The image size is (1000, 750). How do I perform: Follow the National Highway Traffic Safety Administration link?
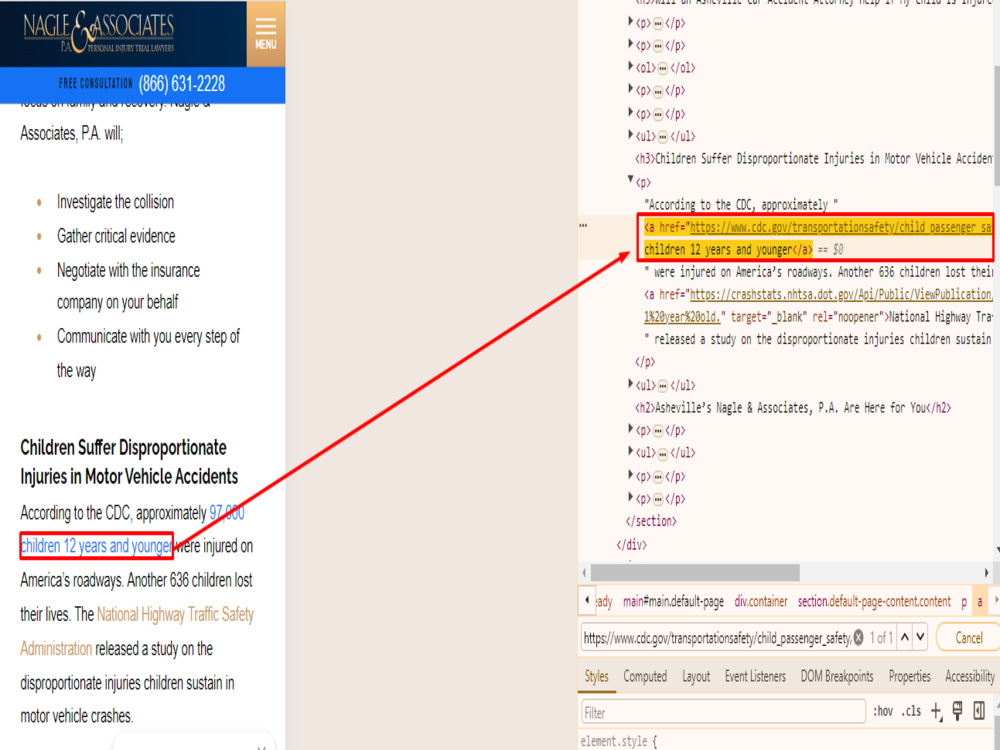click(137, 631)
